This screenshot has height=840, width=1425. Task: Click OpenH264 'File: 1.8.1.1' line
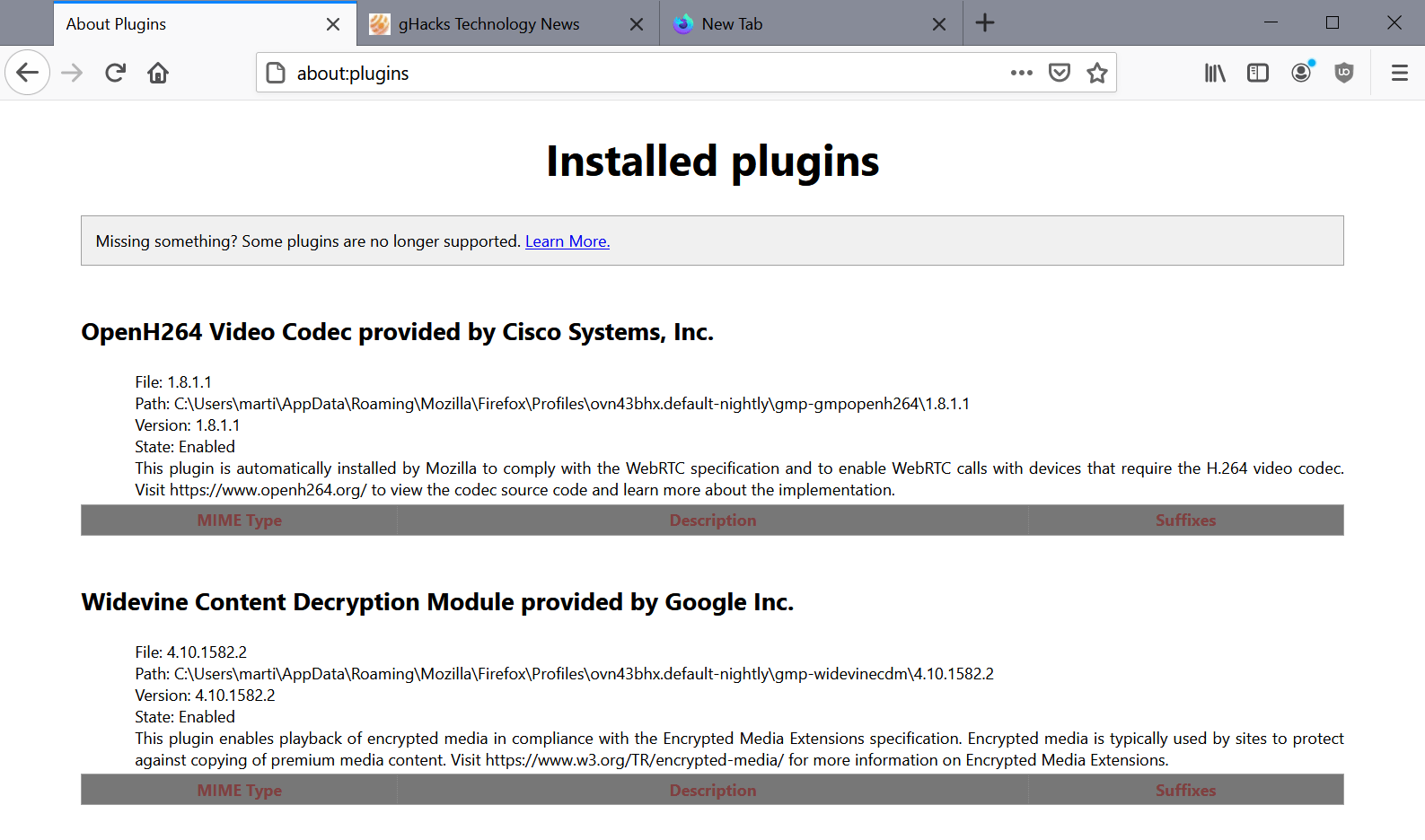[173, 382]
